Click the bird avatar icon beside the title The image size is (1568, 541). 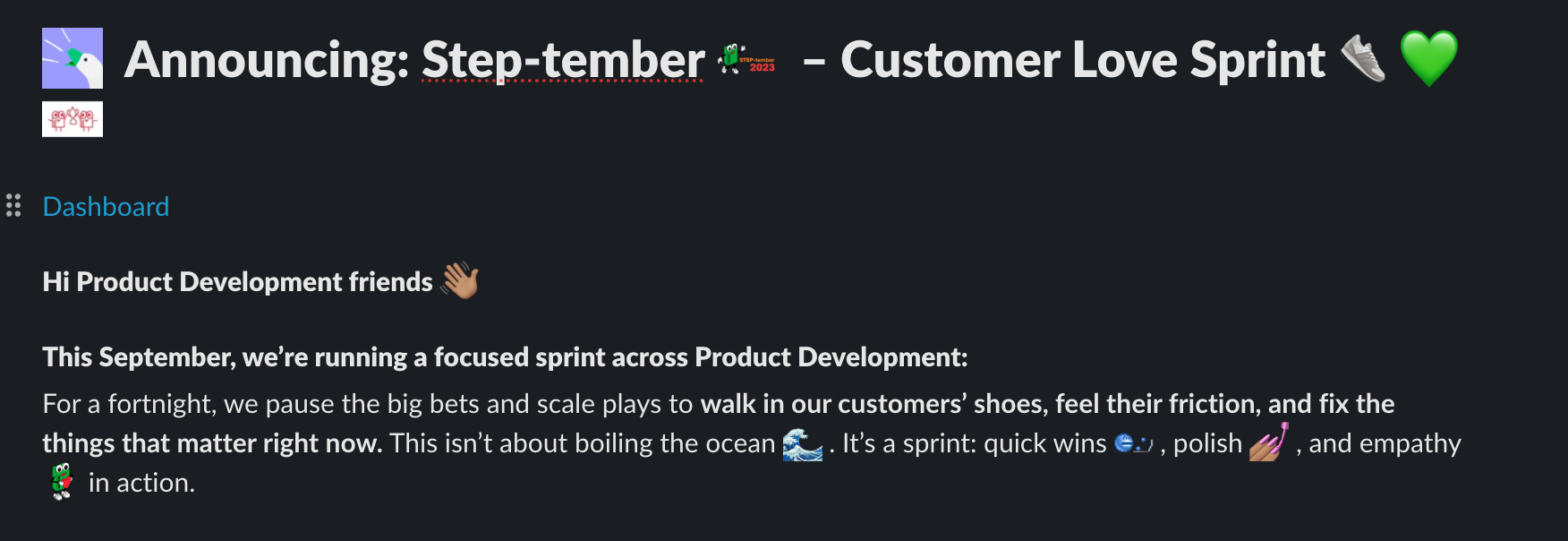72,58
